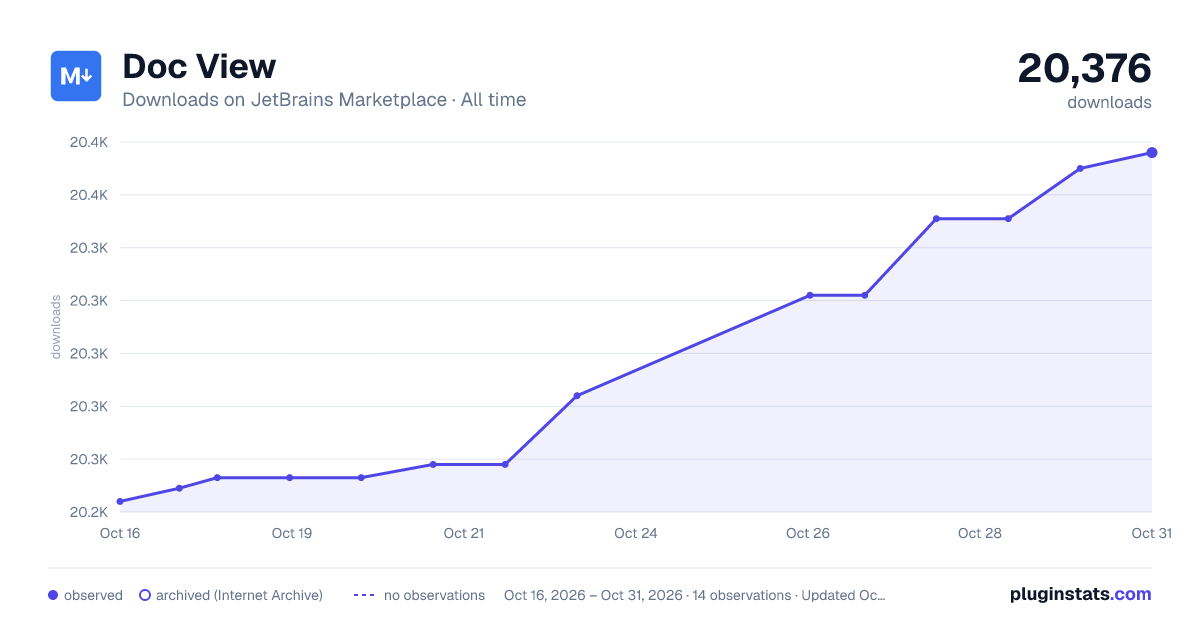Click the Oct 21 axis label

(x=464, y=533)
